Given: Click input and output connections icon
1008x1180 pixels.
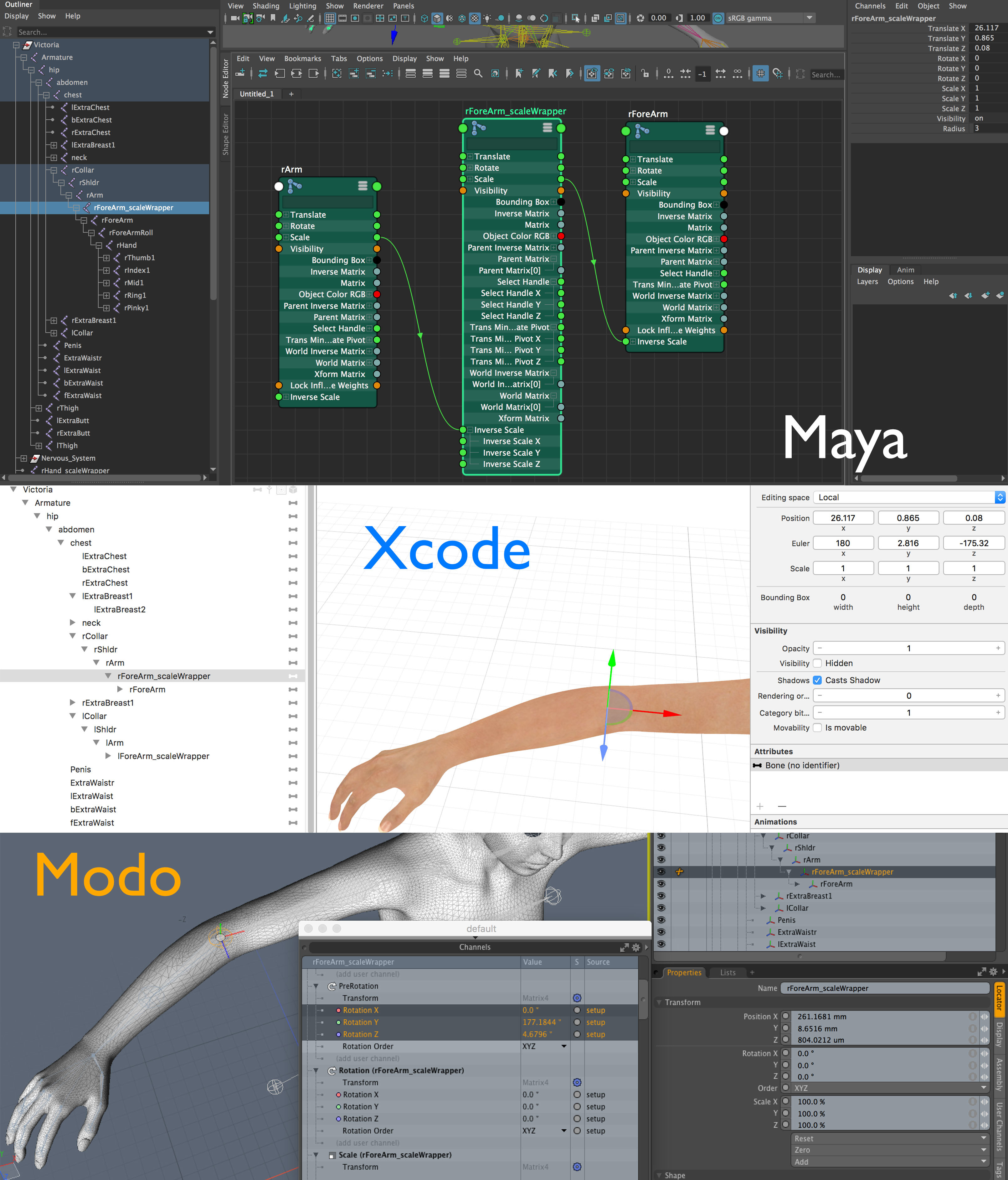Looking at the screenshot, I should (262, 74).
